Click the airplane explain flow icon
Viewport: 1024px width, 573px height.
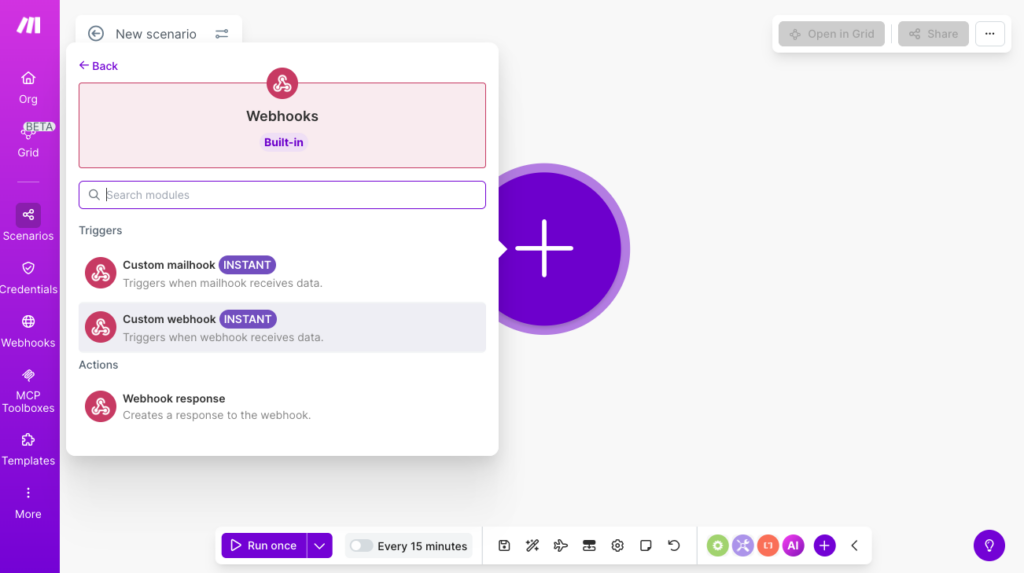(x=560, y=546)
